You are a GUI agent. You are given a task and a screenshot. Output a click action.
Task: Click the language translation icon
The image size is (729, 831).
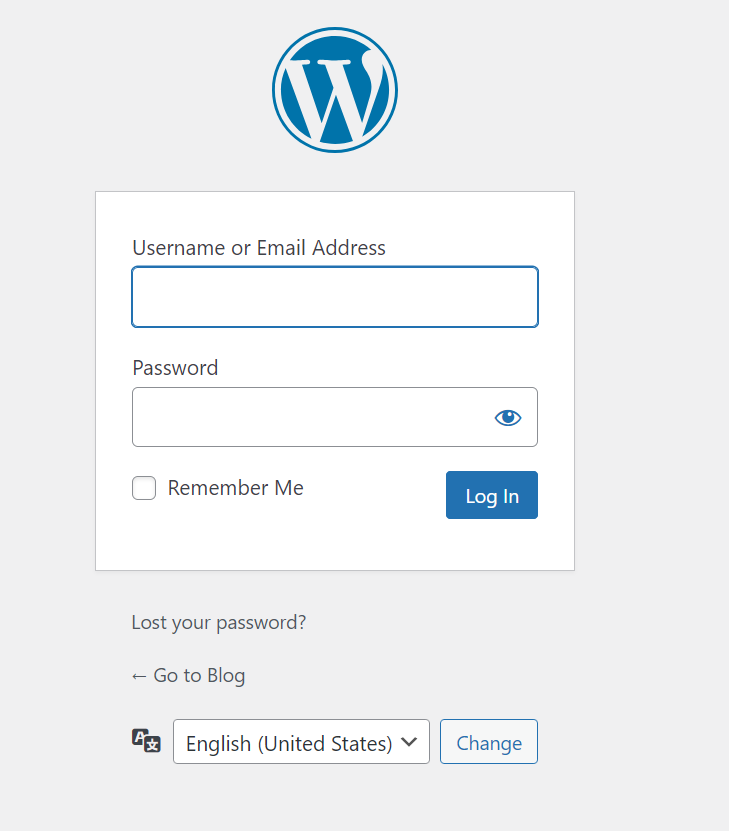146,741
